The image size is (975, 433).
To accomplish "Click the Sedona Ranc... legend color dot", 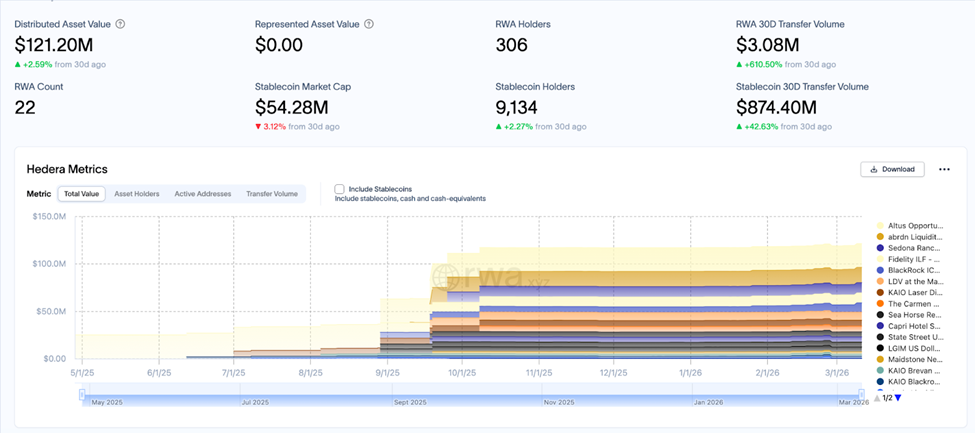I will point(879,248).
